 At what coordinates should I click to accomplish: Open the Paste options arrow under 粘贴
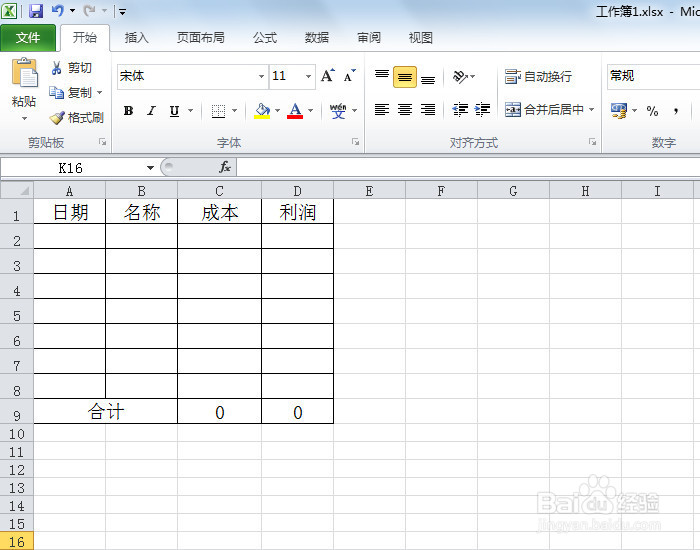tap(25, 118)
